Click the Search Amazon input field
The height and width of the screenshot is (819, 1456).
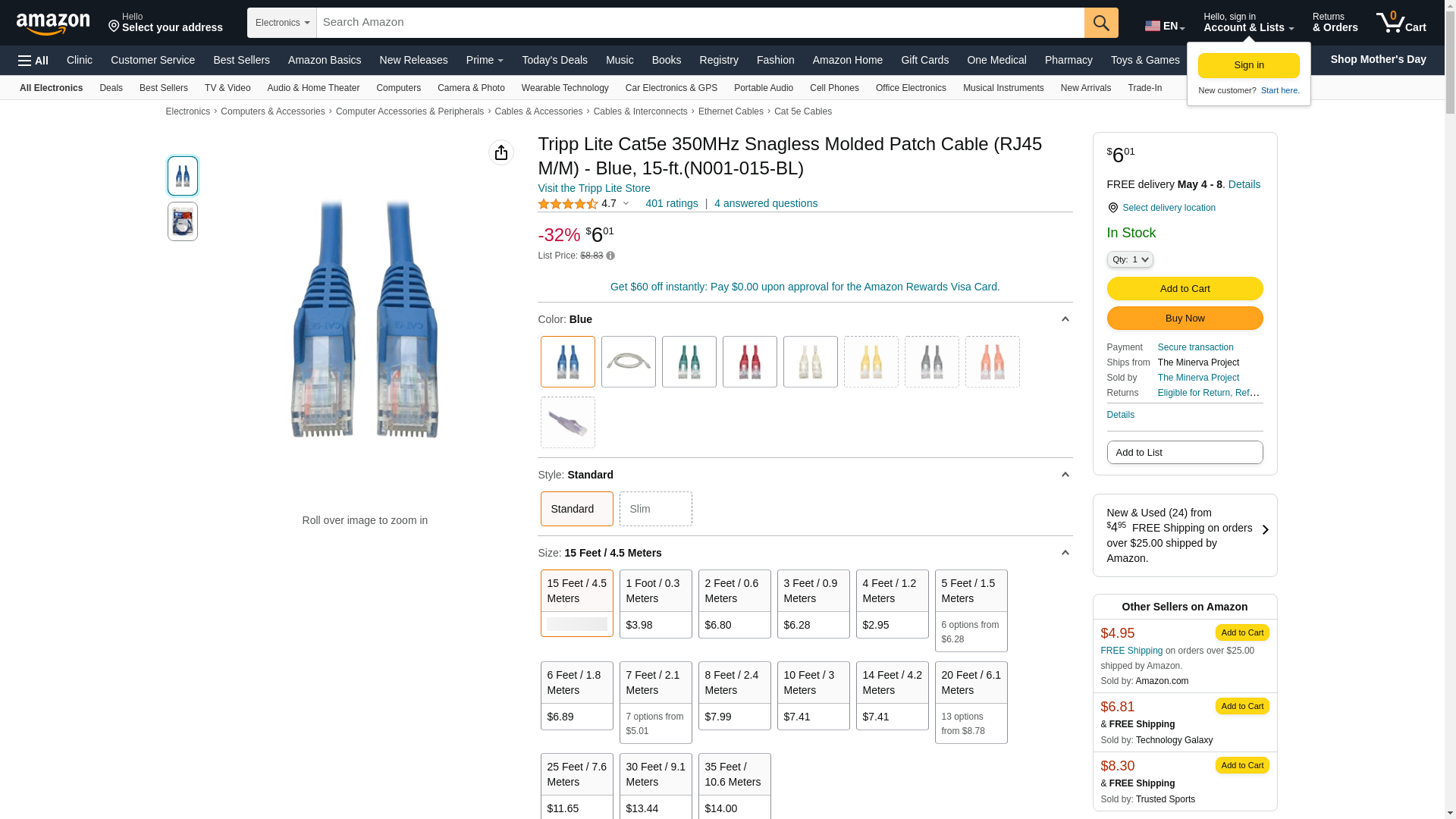[x=699, y=23]
